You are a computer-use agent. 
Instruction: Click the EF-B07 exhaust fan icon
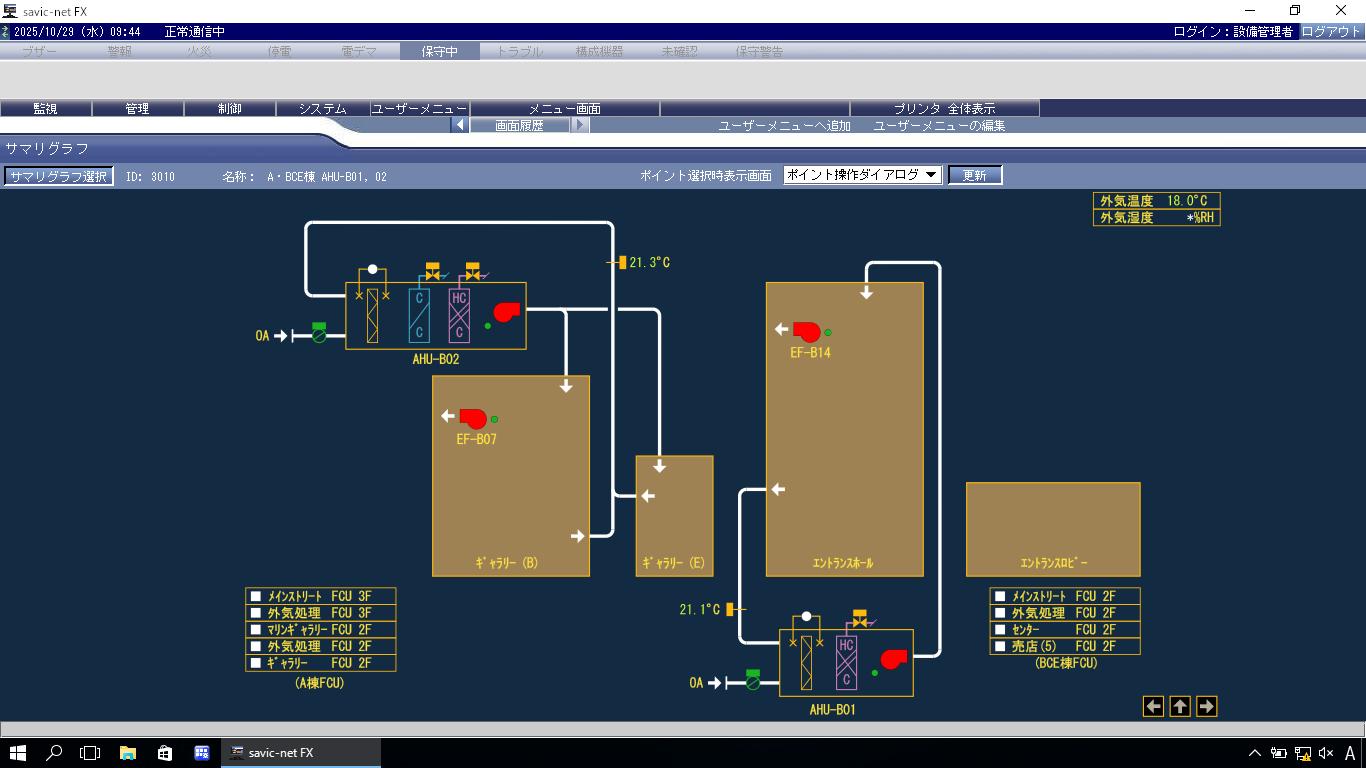[472, 418]
